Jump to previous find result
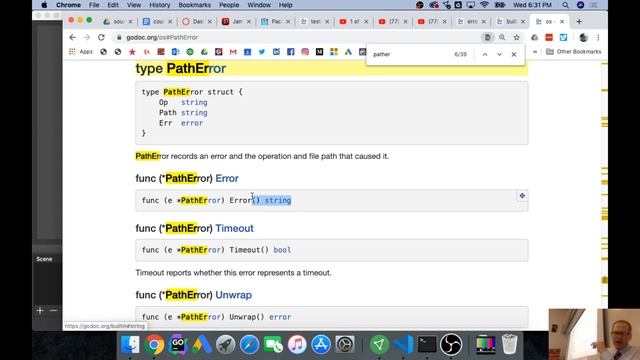This screenshot has width=640, height=360. point(485,54)
